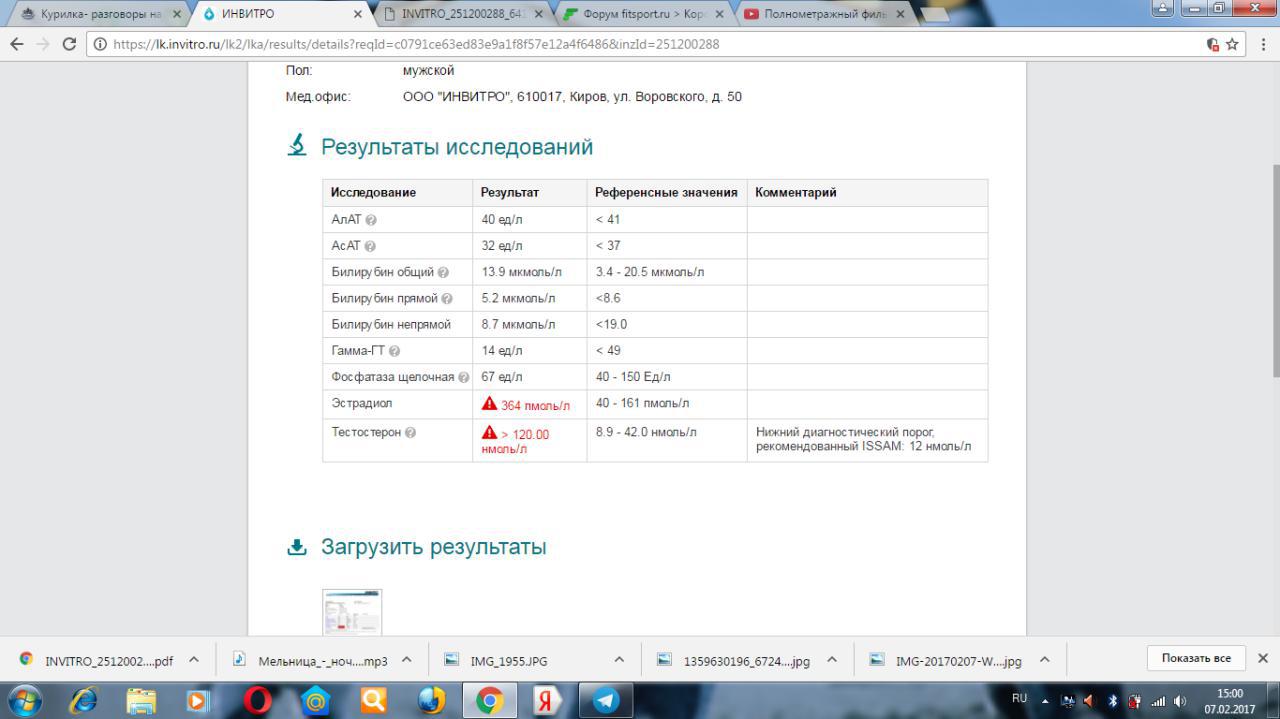Click help icon beside Билирубин общий
This screenshot has width=1280, height=719.
coord(443,272)
